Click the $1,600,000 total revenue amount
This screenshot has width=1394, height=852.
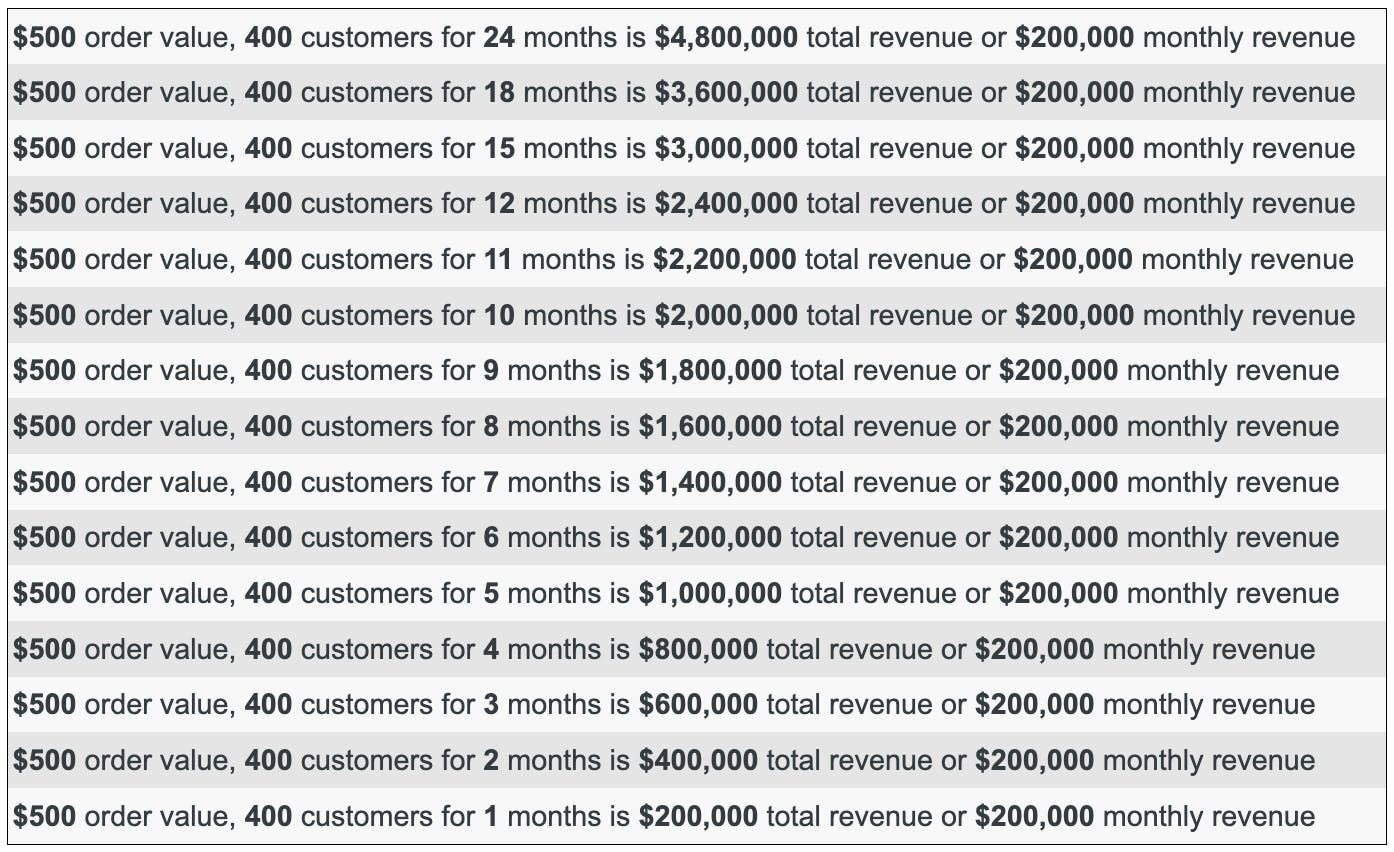coord(710,426)
